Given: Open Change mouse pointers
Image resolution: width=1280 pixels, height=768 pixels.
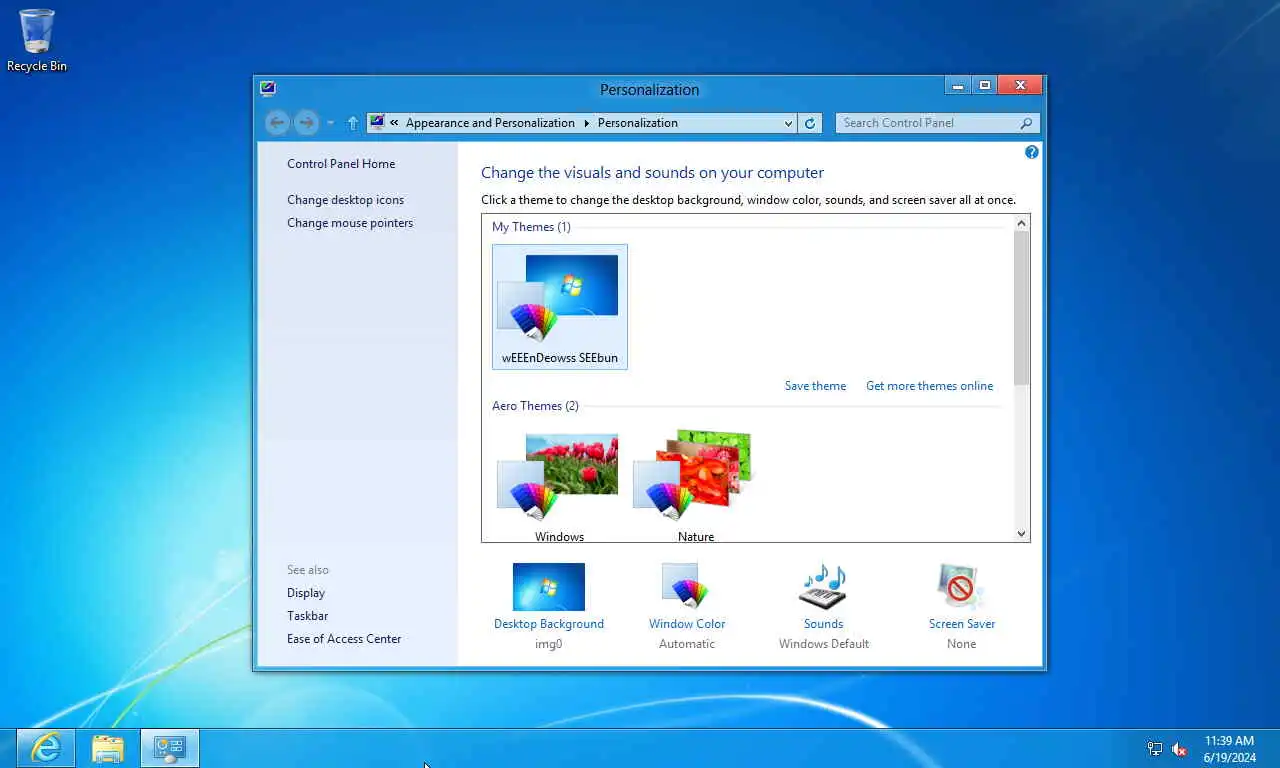Looking at the screenshot, I should (x=350, y=223).
